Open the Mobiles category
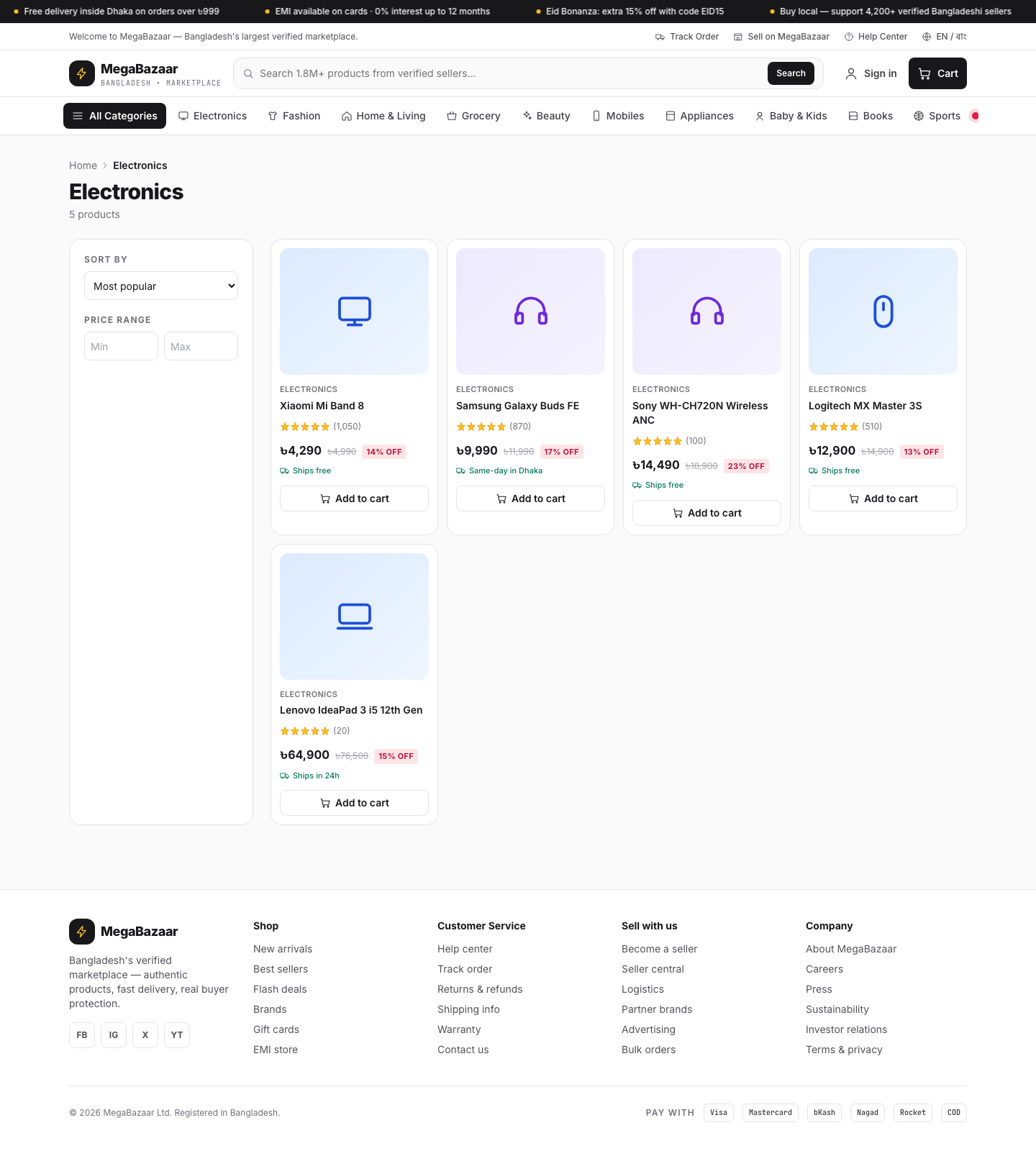 tap(617, 116)
